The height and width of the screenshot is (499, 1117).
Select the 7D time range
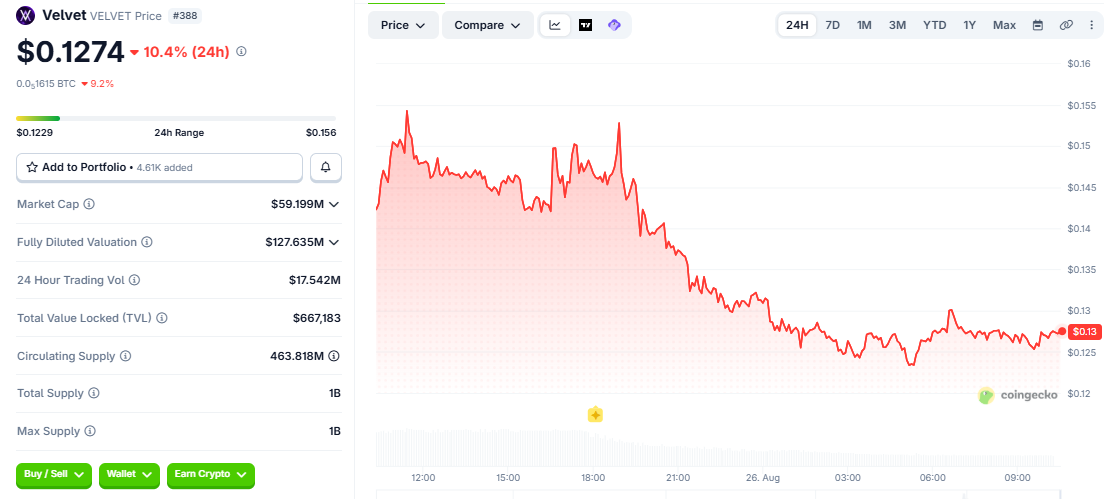click(x=832, y=25)
